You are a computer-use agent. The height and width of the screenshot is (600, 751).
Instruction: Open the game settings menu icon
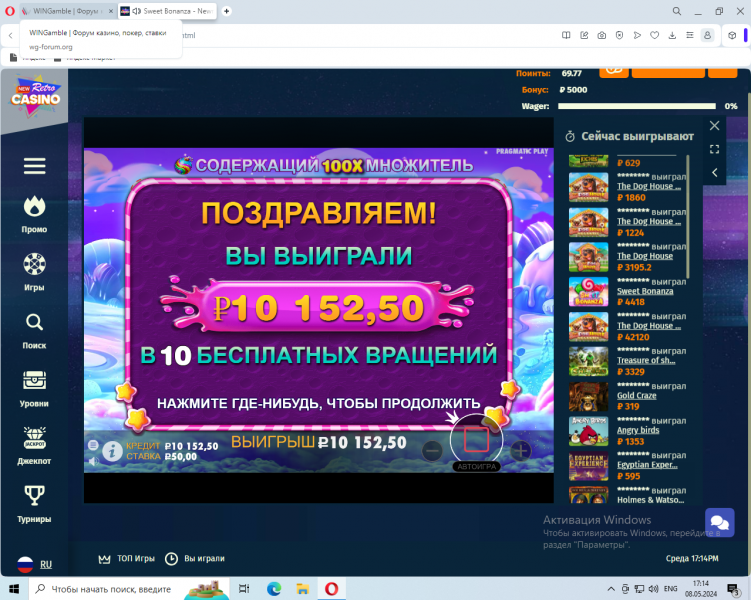point(93,445)
